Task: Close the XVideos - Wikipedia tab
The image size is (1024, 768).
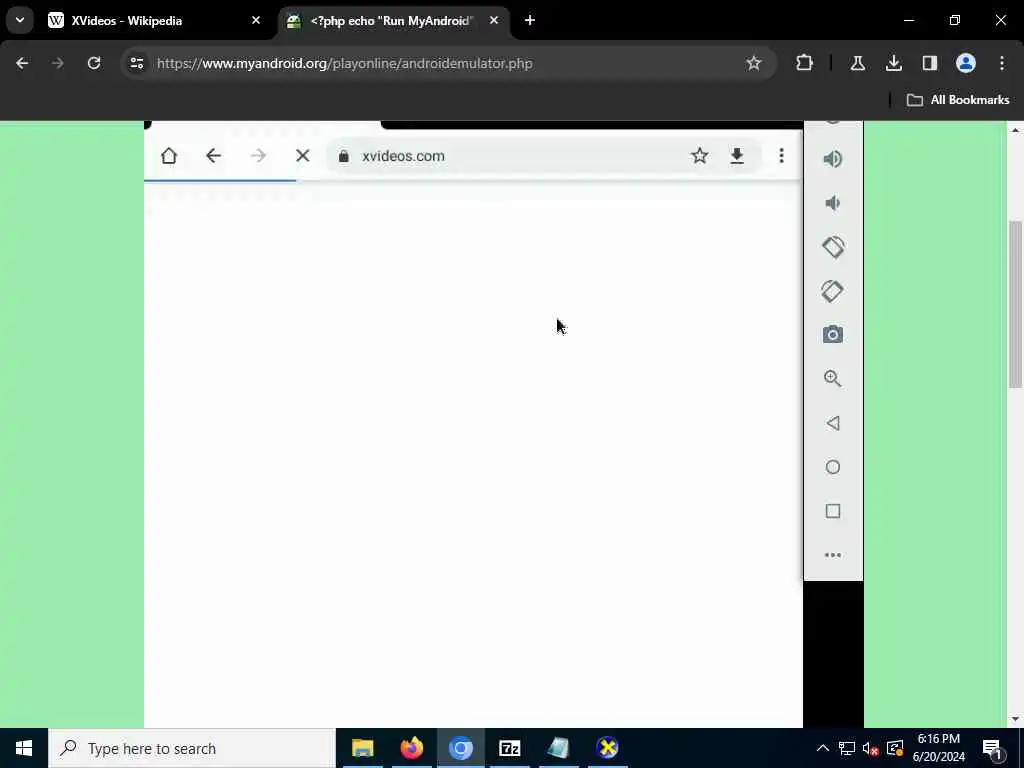Action: 256,21
